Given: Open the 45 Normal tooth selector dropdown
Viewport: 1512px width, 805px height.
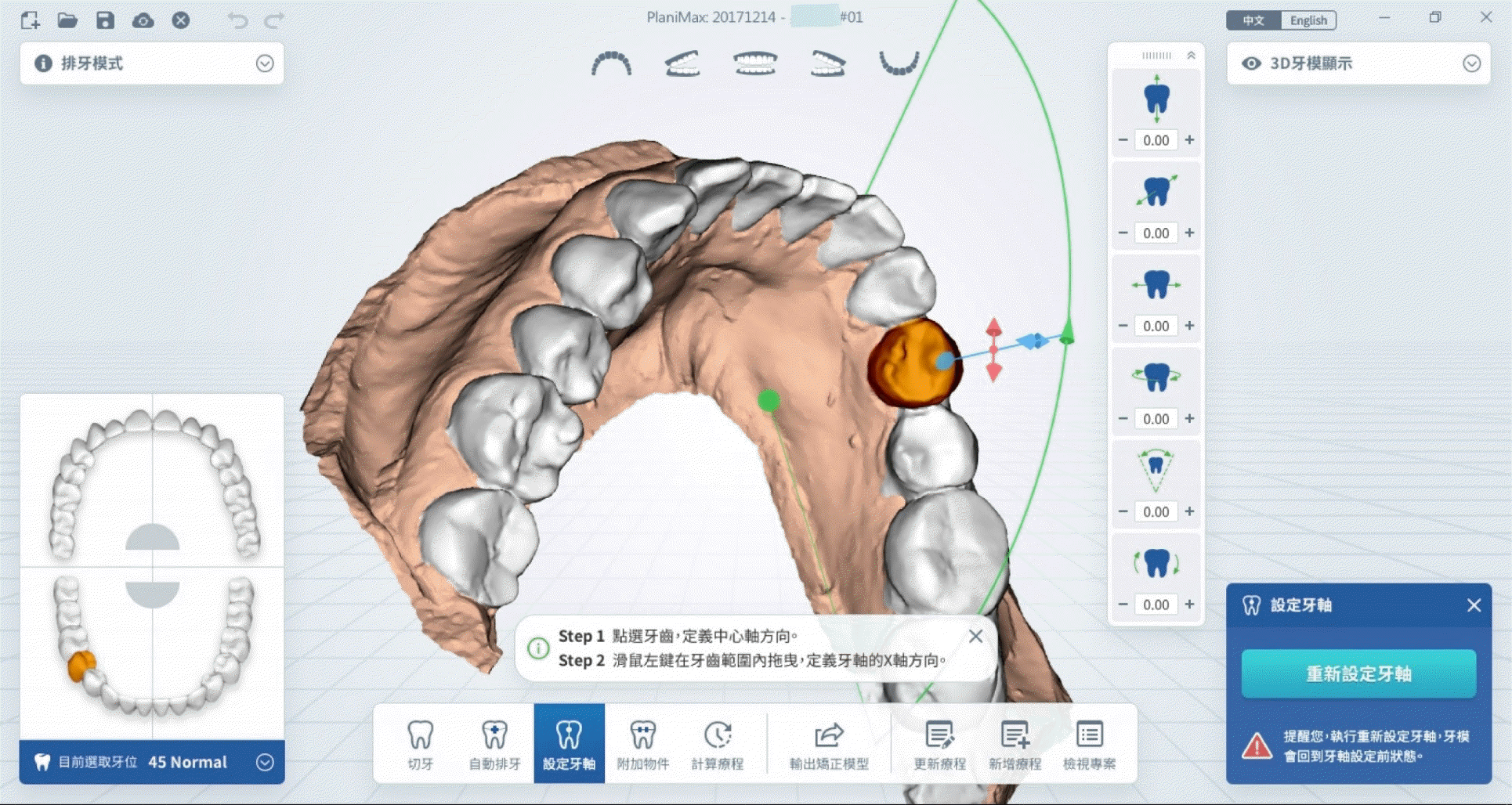Looking at the screenshot, I should click(265, 762).
